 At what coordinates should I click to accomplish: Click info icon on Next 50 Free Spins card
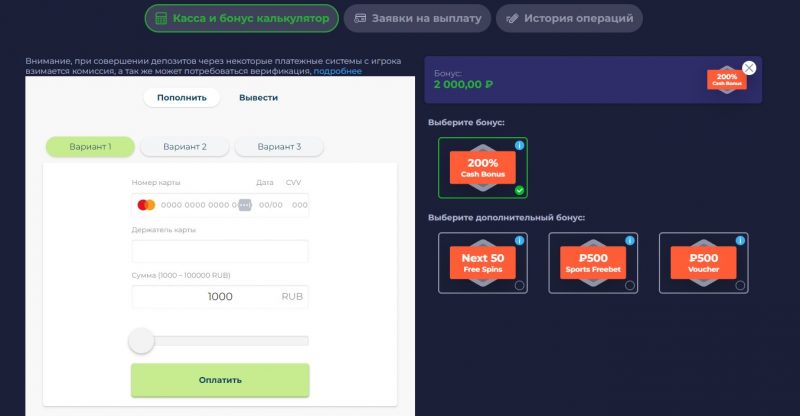[518, 241]
